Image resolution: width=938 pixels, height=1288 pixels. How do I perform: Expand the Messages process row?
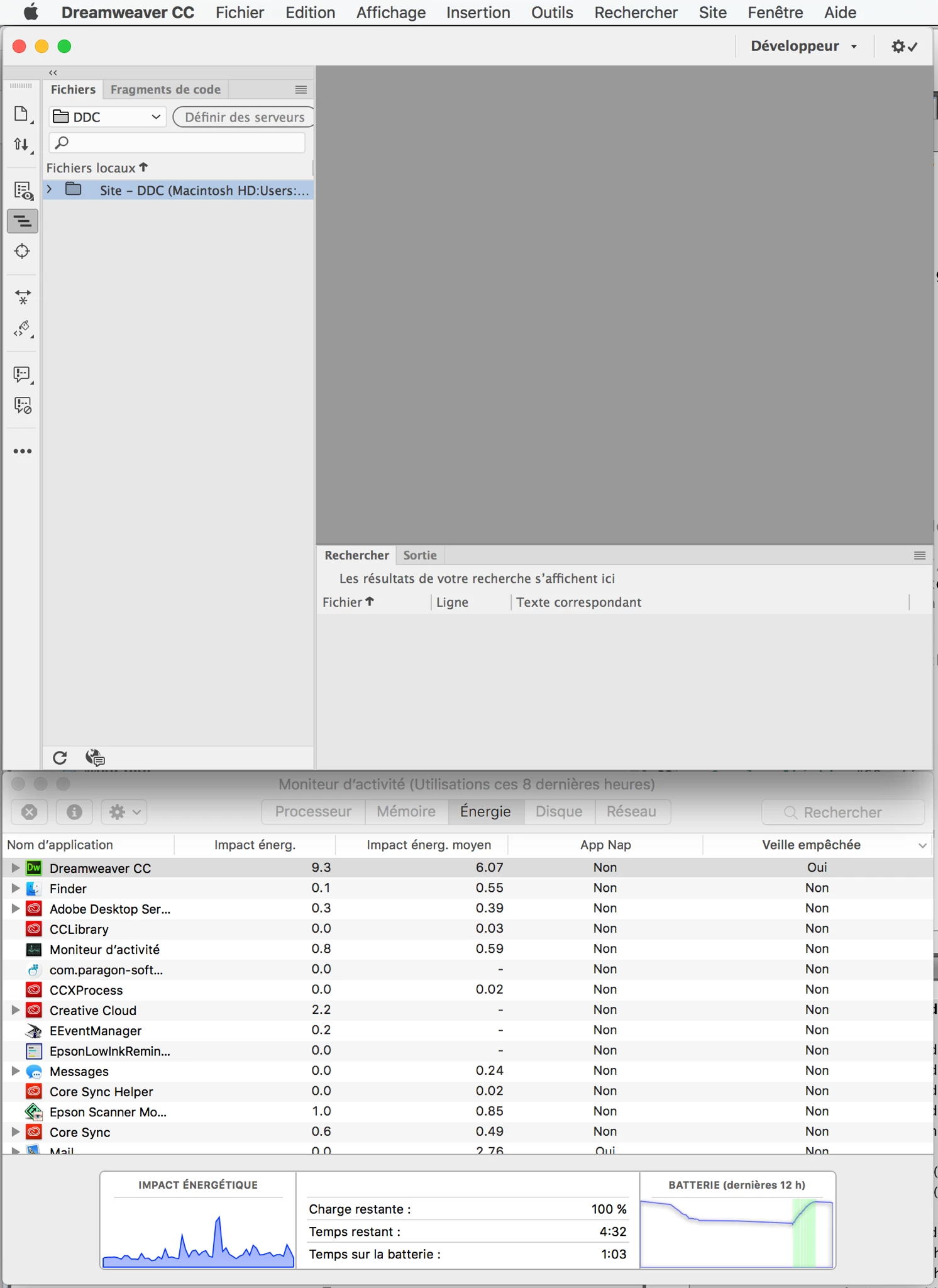tap(15, 1070)
